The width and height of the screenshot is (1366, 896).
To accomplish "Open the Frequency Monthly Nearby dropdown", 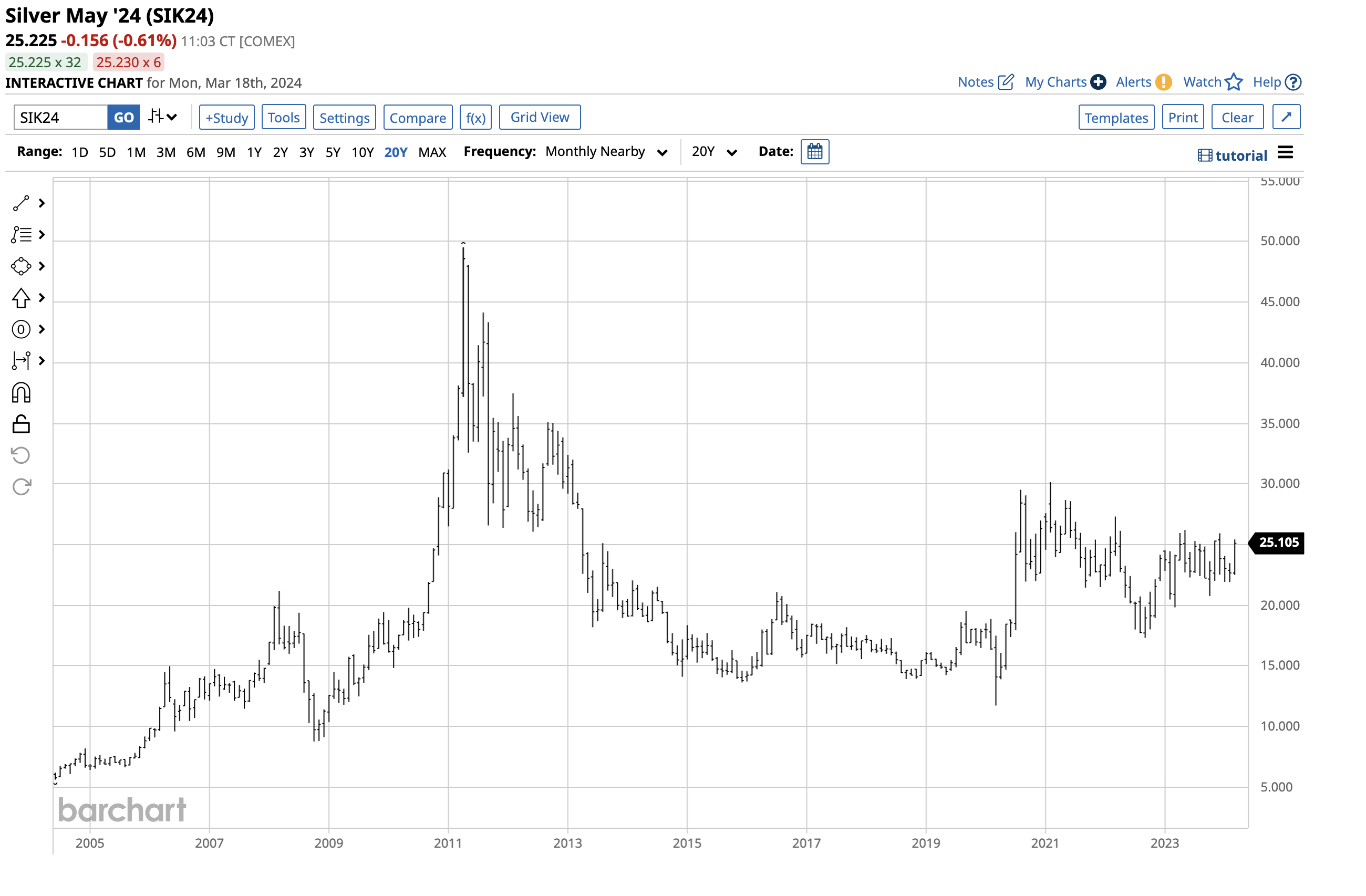I will point(606,152).
